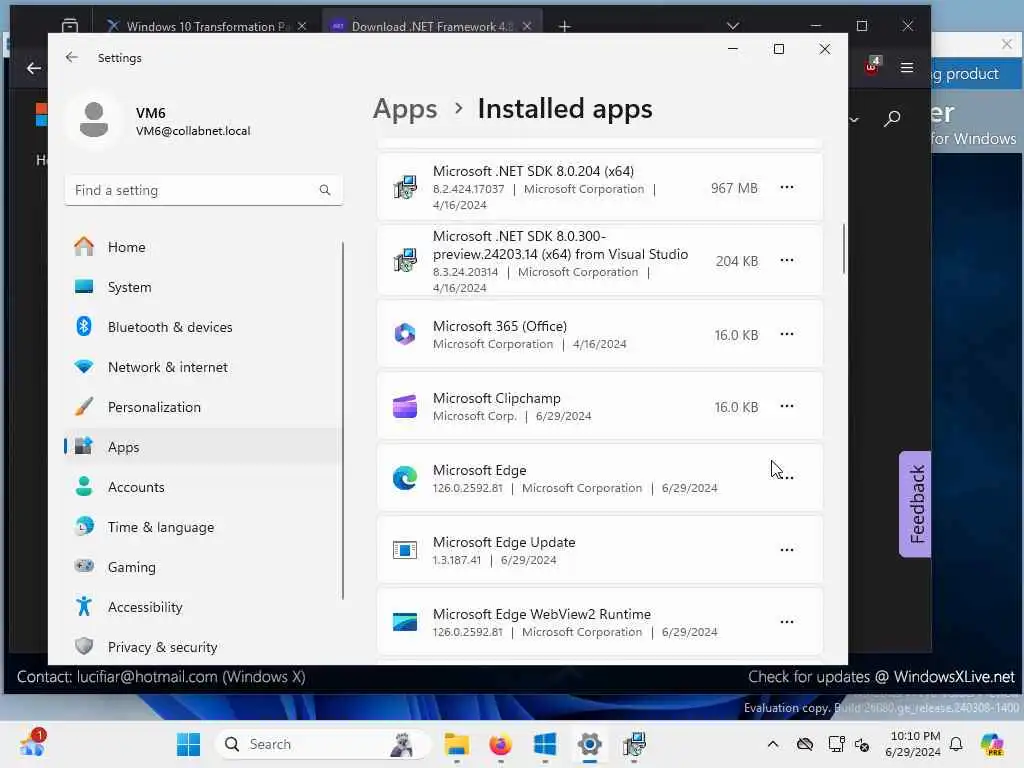This screenshot has height=768, width=1024.
Task: Click the Installed apps list scrollbar
Action: [x=844, y=249]
